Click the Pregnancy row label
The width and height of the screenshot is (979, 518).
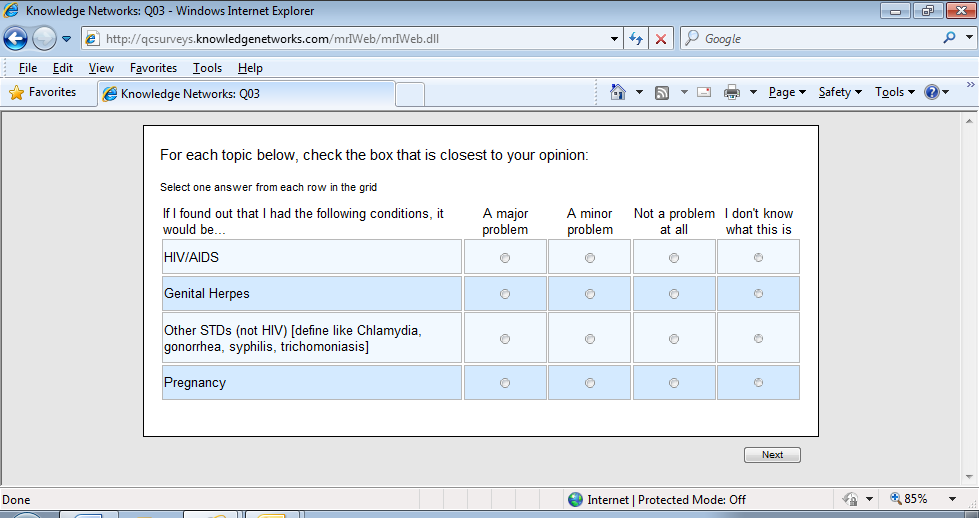[195, 383]
